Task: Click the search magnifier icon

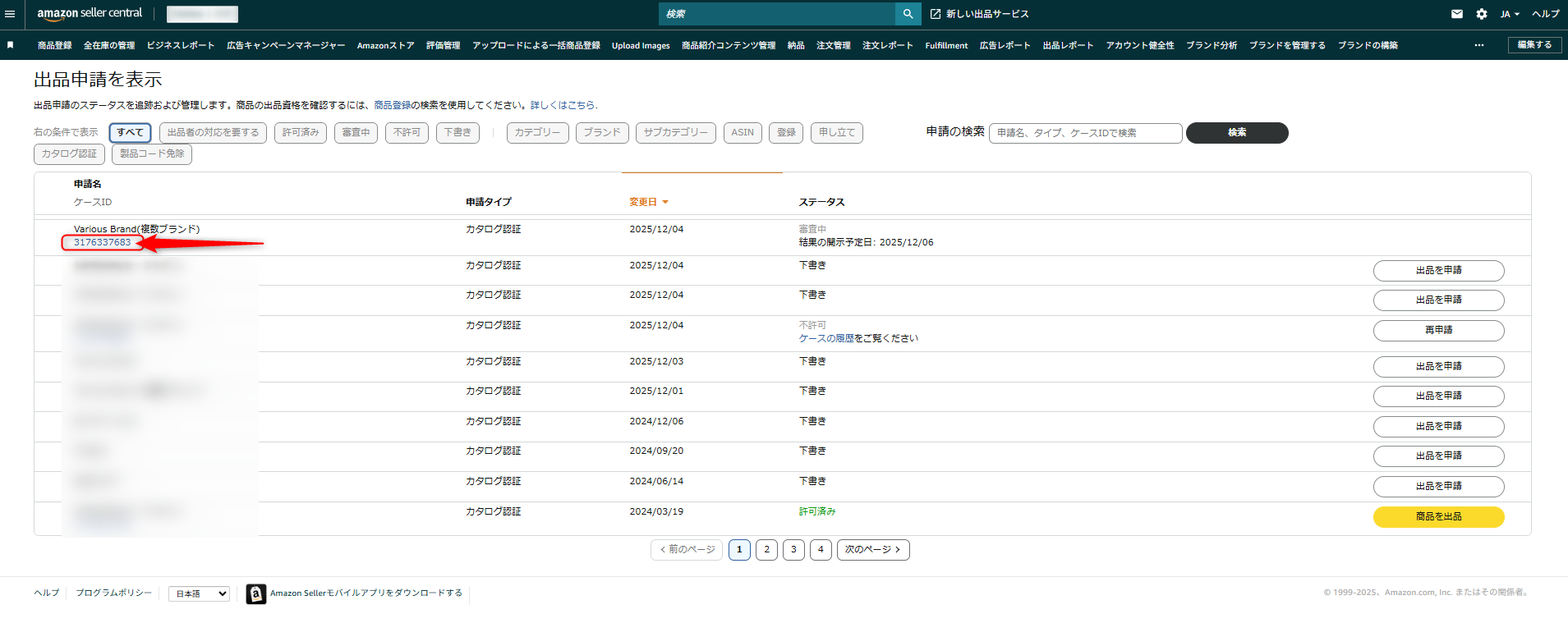Action: coord(908,14)
